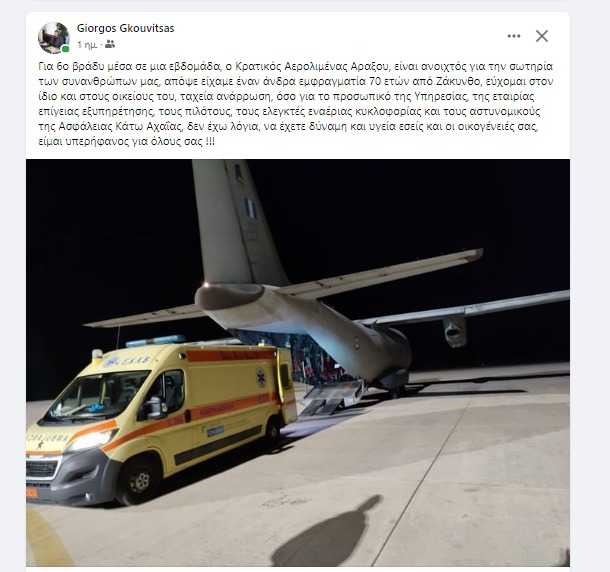The image size is (610, 572).
Task: Close the post with the X button
Action: tap(542, 36)
